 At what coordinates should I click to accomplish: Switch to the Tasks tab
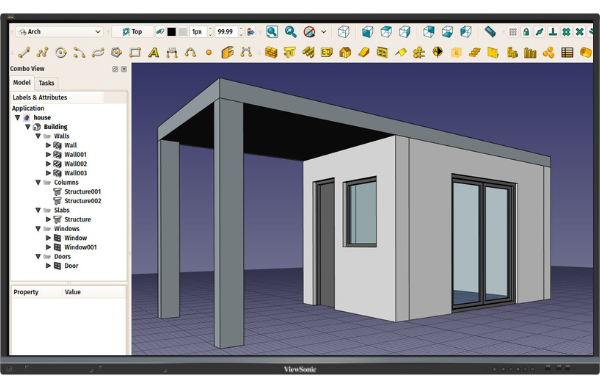click(46, 83)
